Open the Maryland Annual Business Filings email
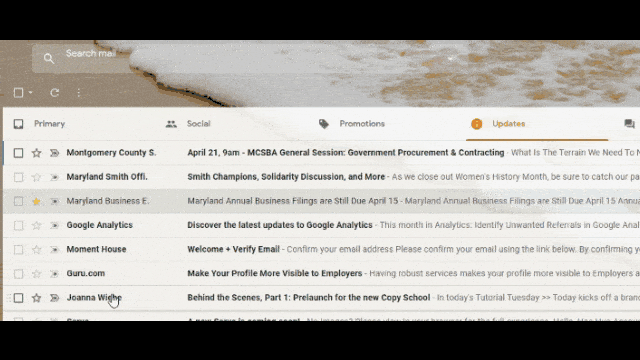 pyautogui.click(x=292, y=201)
